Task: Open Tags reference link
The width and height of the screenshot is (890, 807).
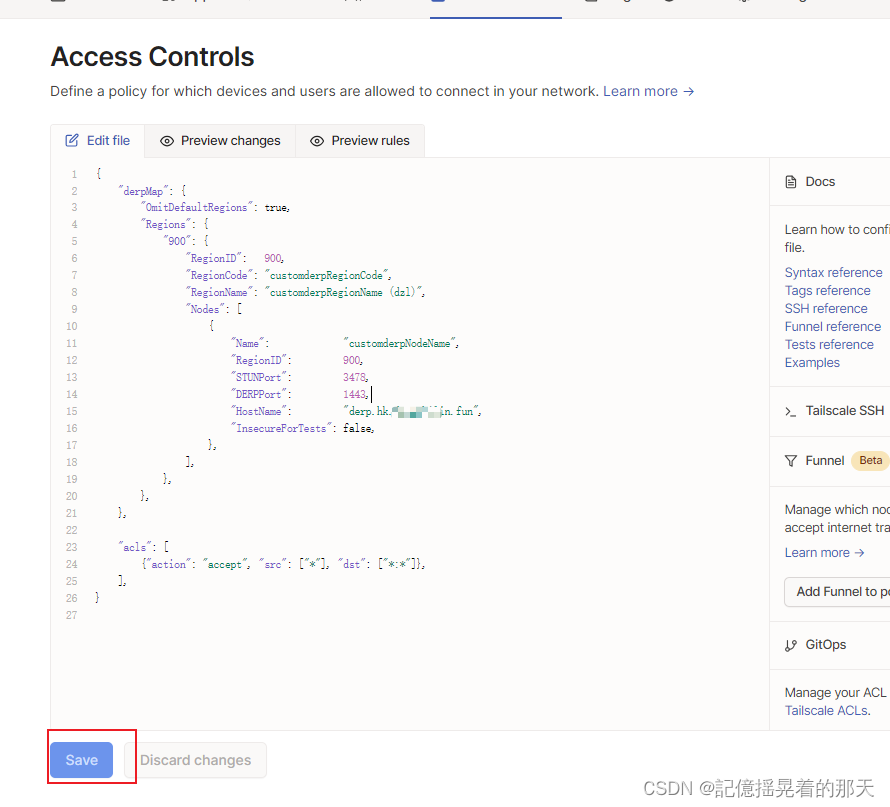Action: 827,291
